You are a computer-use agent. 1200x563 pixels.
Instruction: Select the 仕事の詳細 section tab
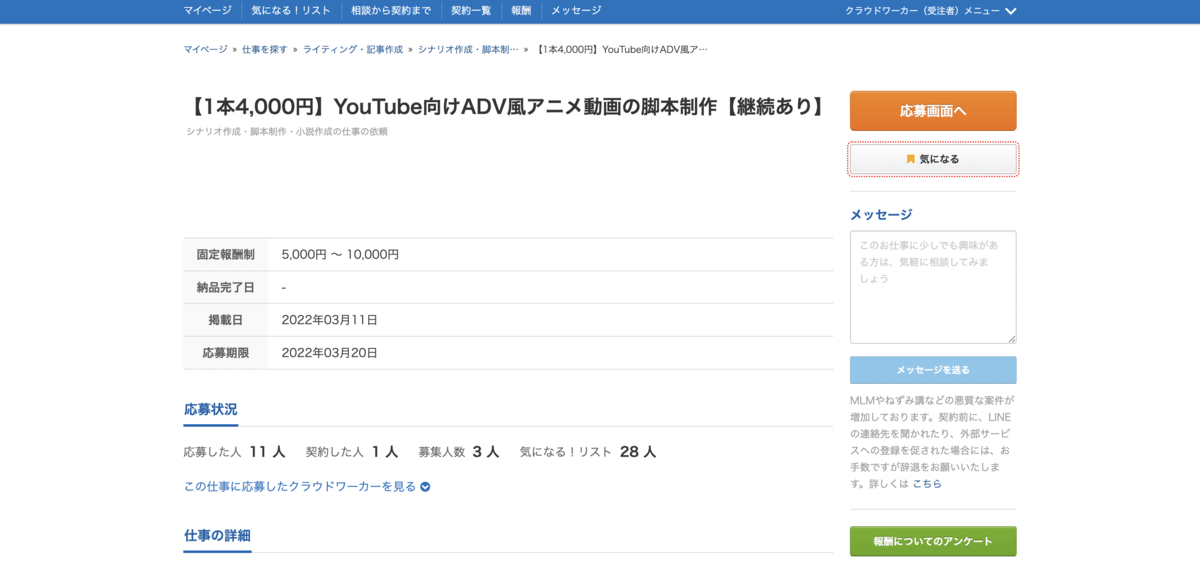click(217, 535)
